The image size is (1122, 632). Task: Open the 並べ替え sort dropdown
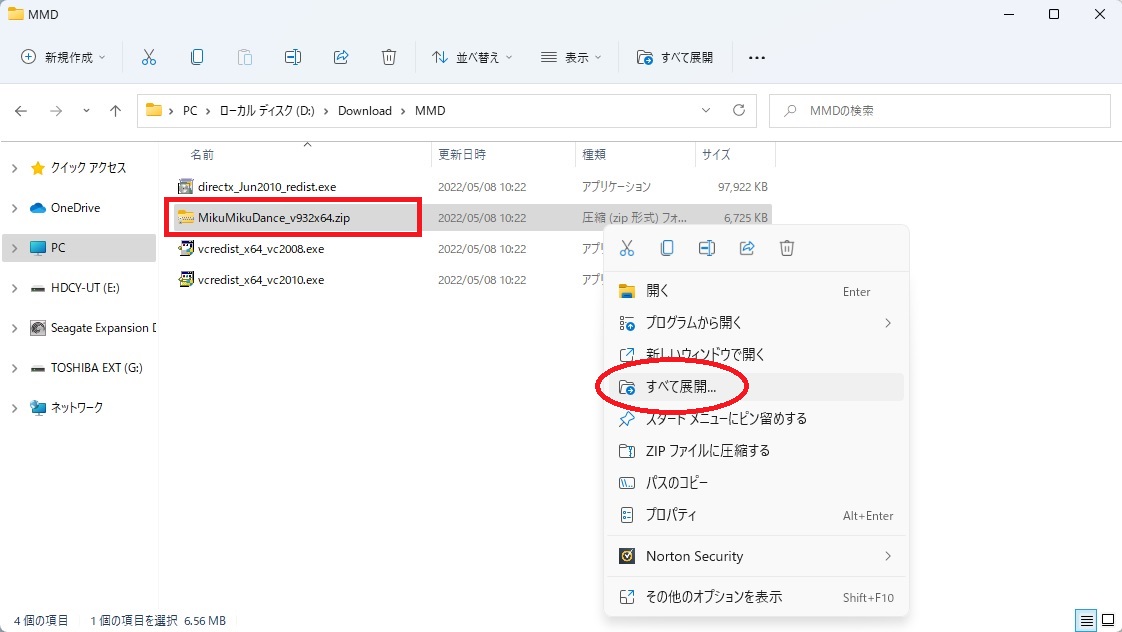(x=472, y=57)
